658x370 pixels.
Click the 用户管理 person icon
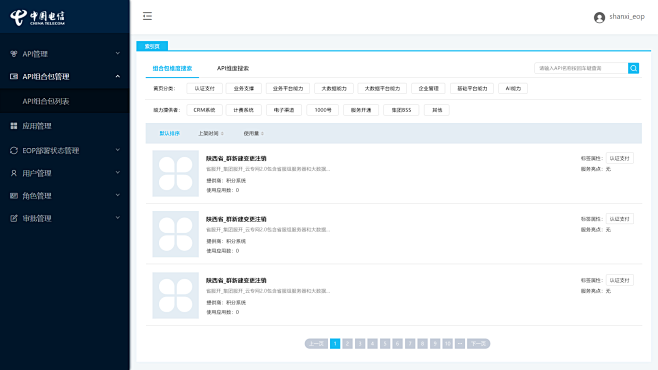(14, 173)
